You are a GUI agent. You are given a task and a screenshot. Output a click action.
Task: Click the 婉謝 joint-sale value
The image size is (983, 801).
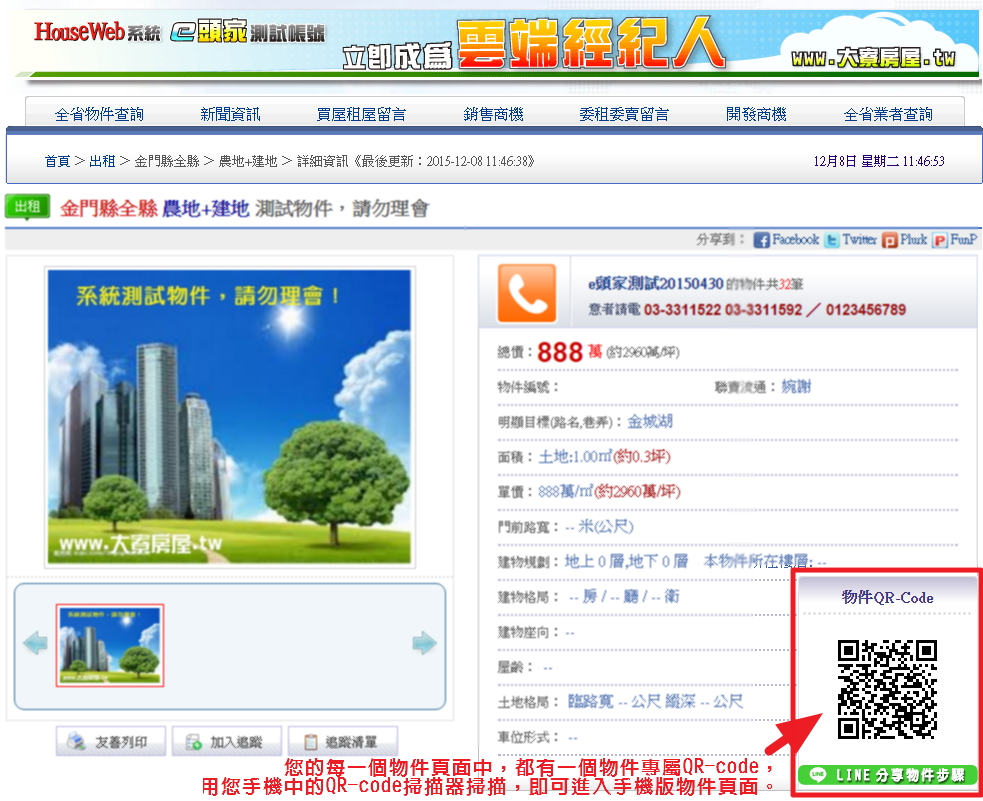coord(796,386)
